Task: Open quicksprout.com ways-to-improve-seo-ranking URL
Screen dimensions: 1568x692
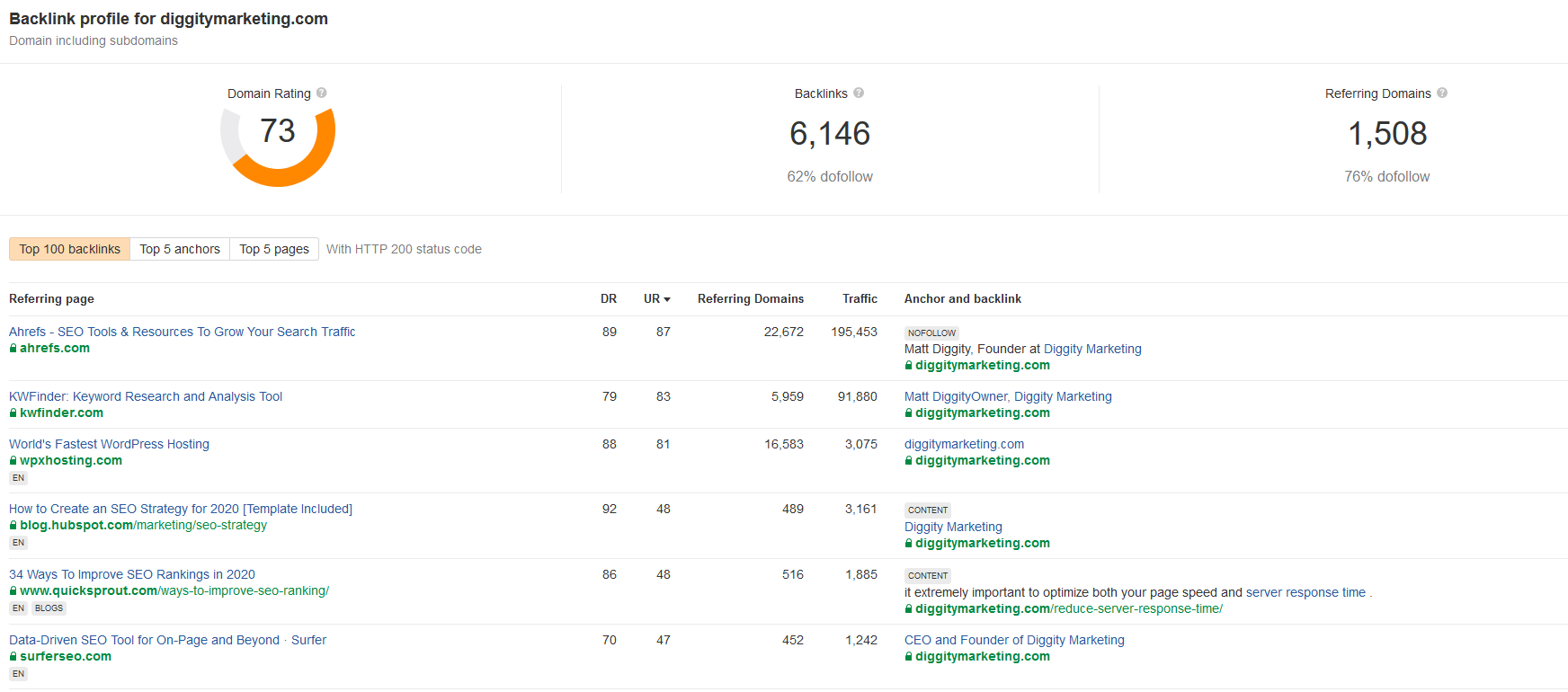Action: point(174,590)
